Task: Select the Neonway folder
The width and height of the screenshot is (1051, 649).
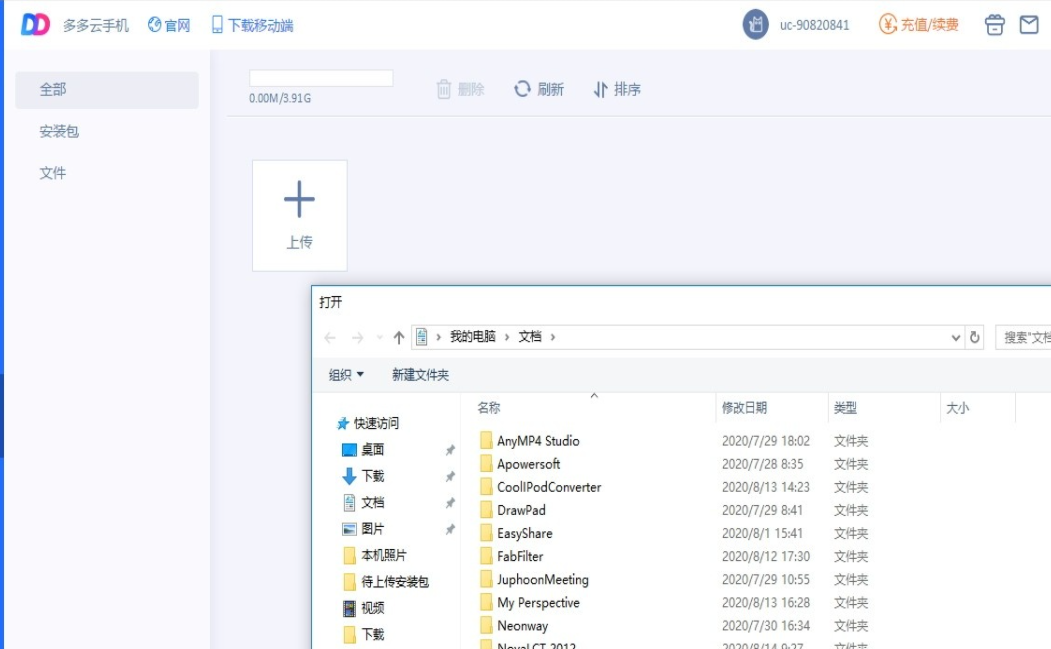Action: pyautogui.click(x=522, y=626)
